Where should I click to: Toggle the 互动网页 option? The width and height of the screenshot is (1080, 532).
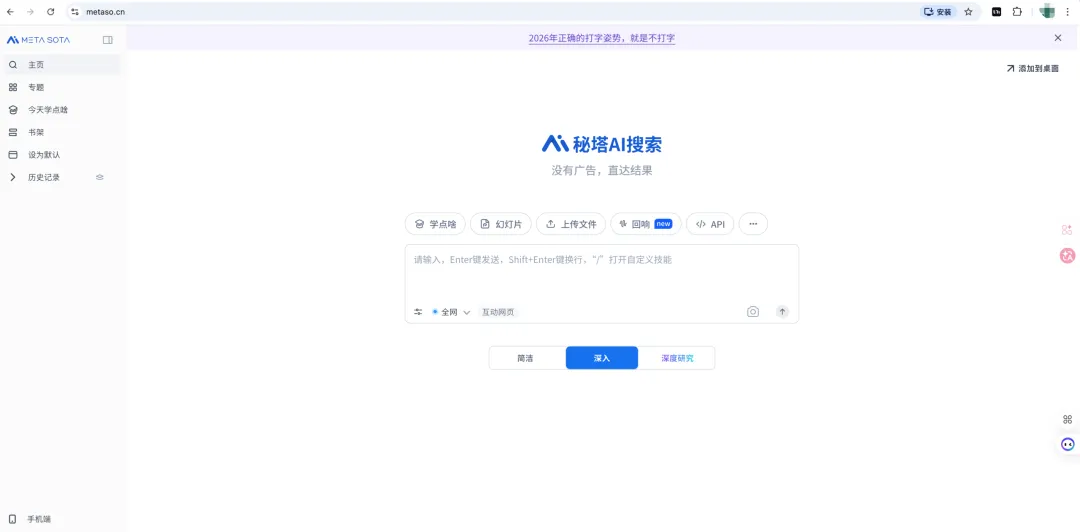pos(497,312)
